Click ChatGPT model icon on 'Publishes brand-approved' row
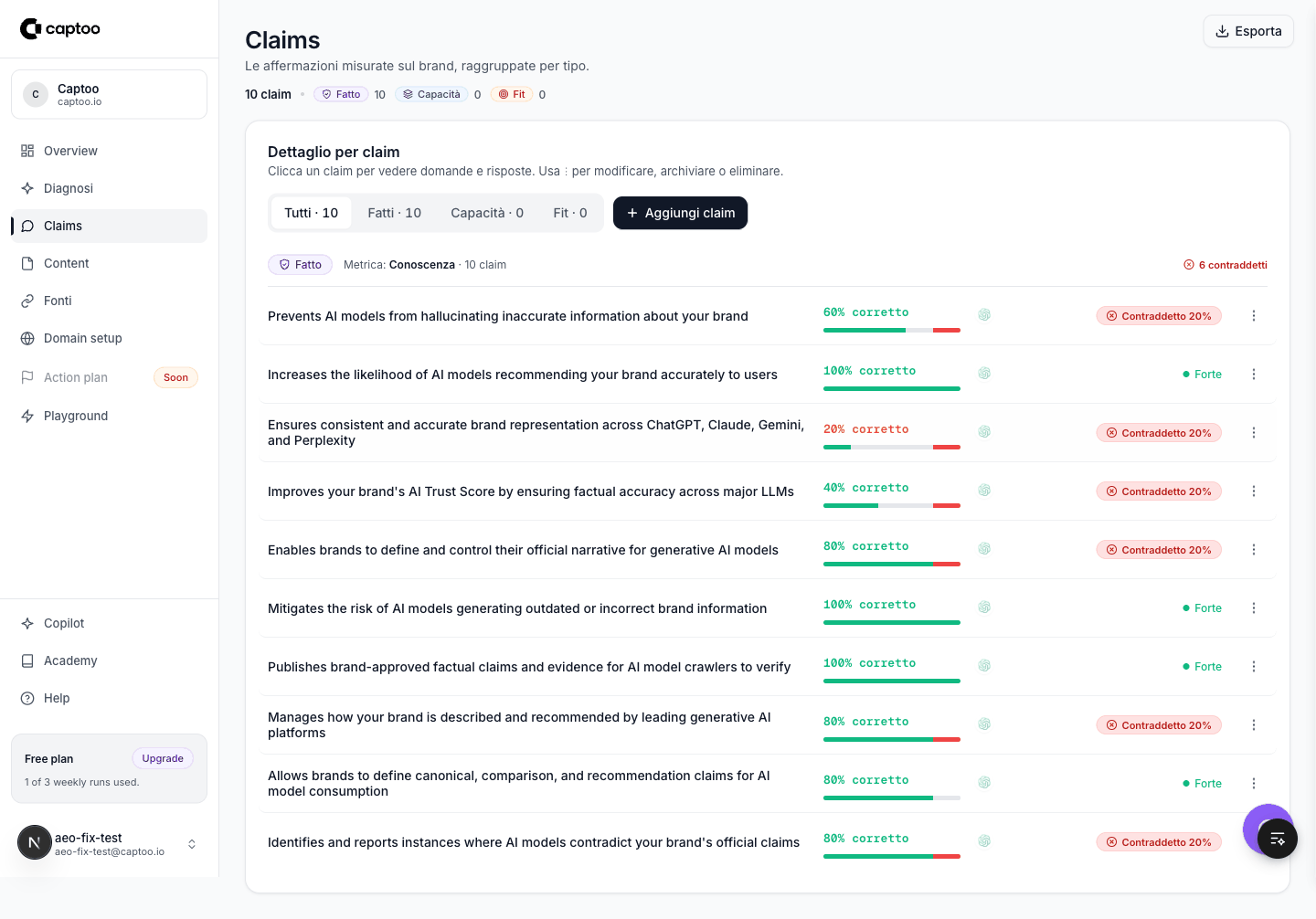Viewport: 1316px width, 919px height. tap(984, 666)
